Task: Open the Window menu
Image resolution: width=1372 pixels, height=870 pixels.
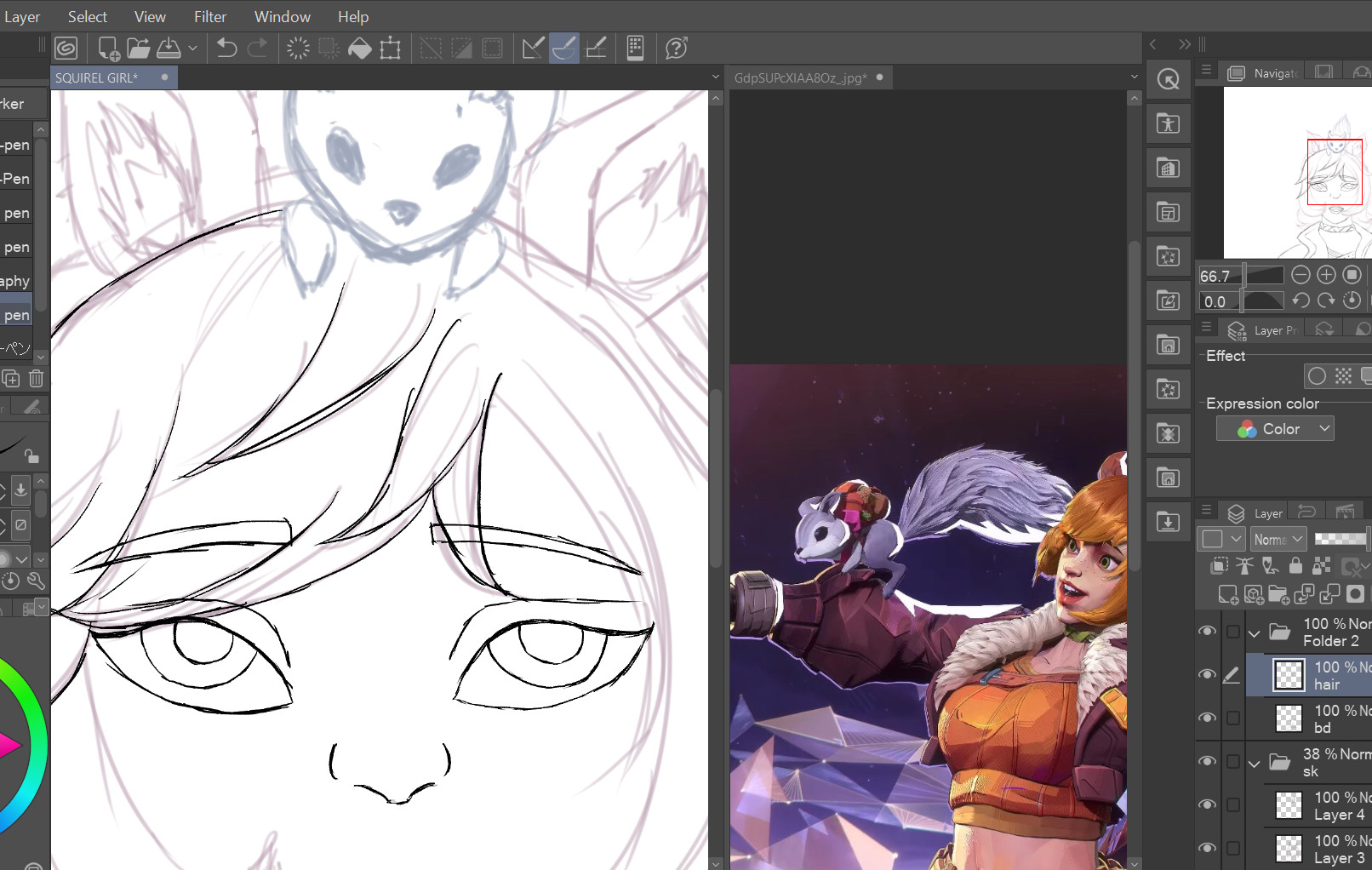Action: [x=283, y=16]
